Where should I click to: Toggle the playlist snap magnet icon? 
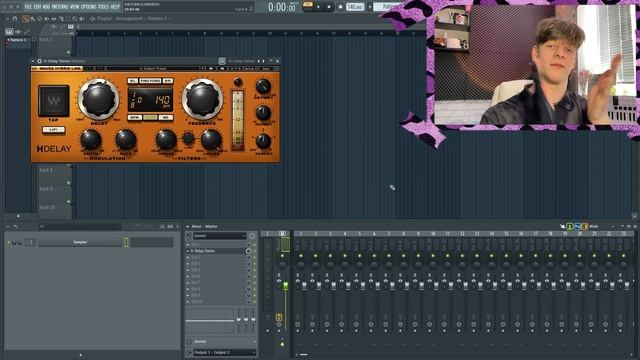pyautogui.click(x=15, y=19)
